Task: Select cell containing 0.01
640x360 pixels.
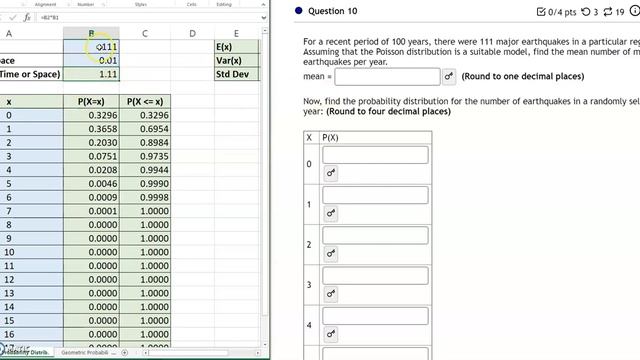Action: click(x=91, y=61)
